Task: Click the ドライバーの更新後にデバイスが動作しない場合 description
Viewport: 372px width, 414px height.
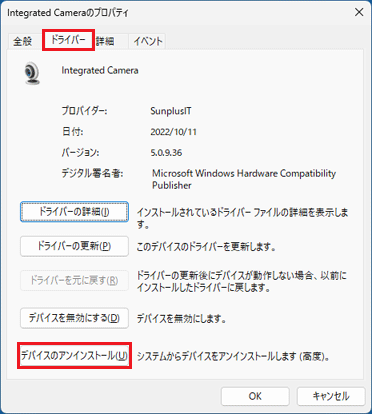Action: 242,281
